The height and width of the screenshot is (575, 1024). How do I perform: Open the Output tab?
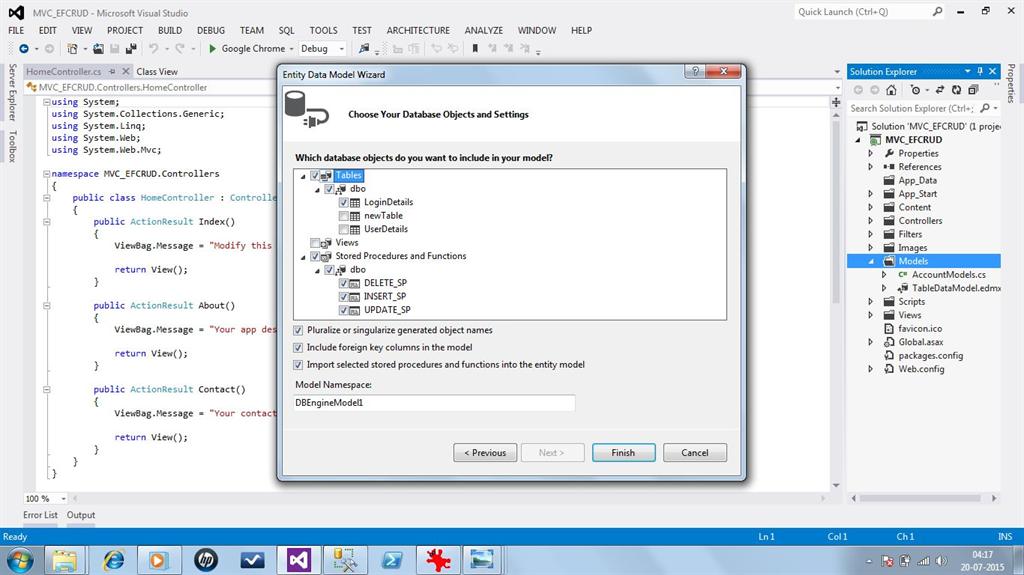[81, 515]
